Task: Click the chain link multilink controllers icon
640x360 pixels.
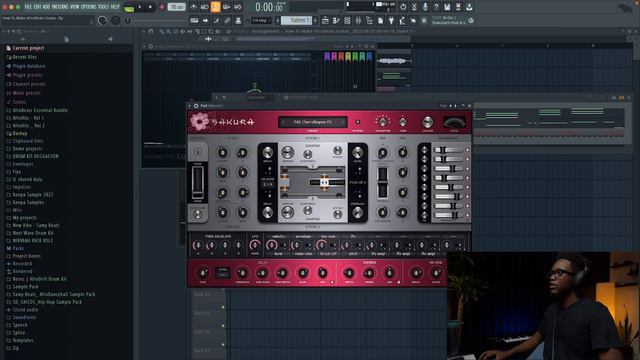Action: click(x=227, y=20)
